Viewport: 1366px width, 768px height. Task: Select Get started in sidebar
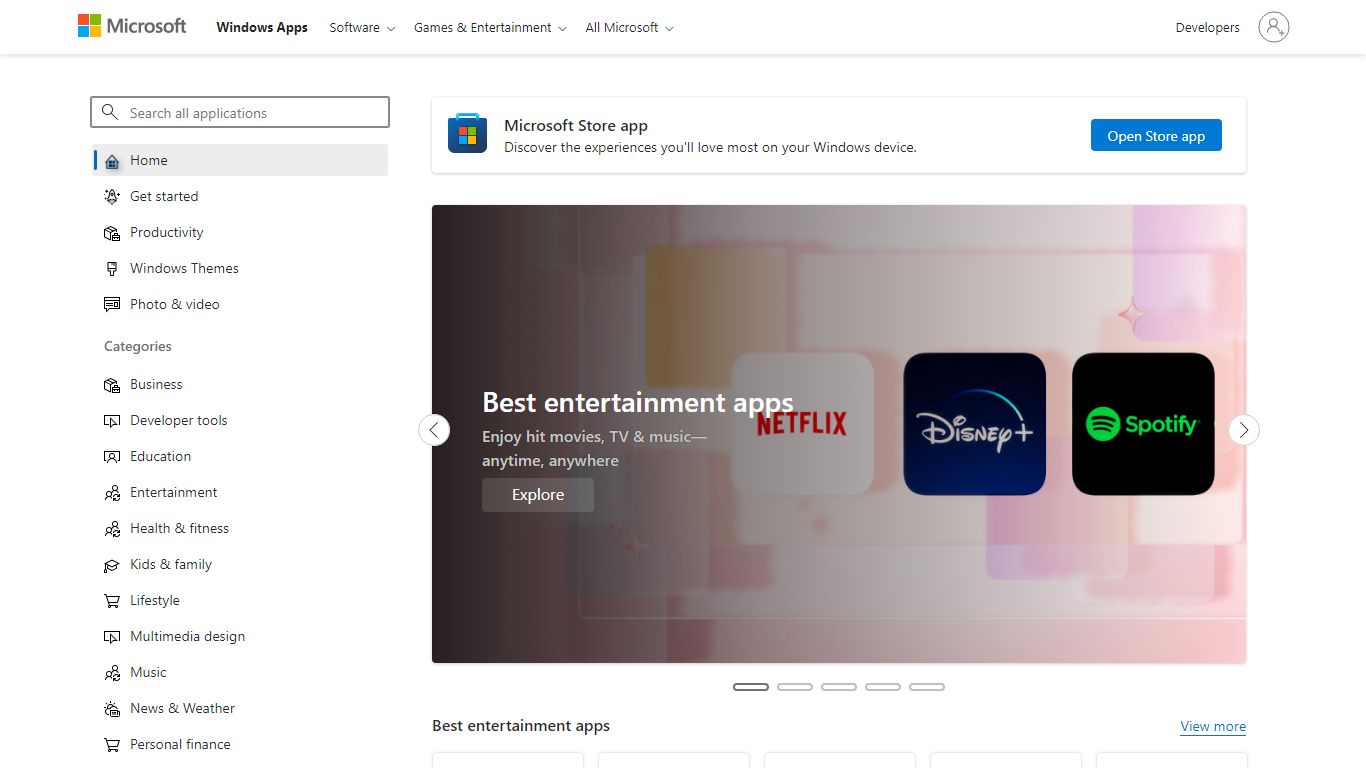coord(240,196)
